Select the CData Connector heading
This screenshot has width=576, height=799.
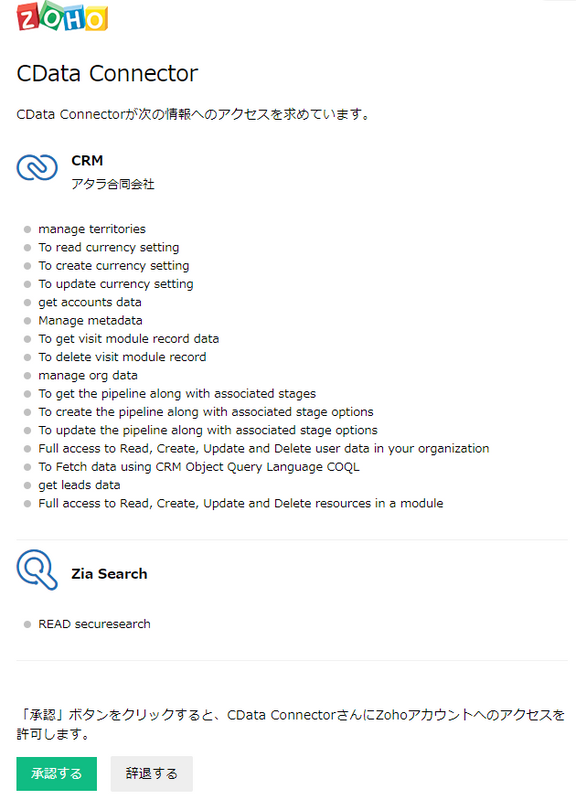point(107,73)
